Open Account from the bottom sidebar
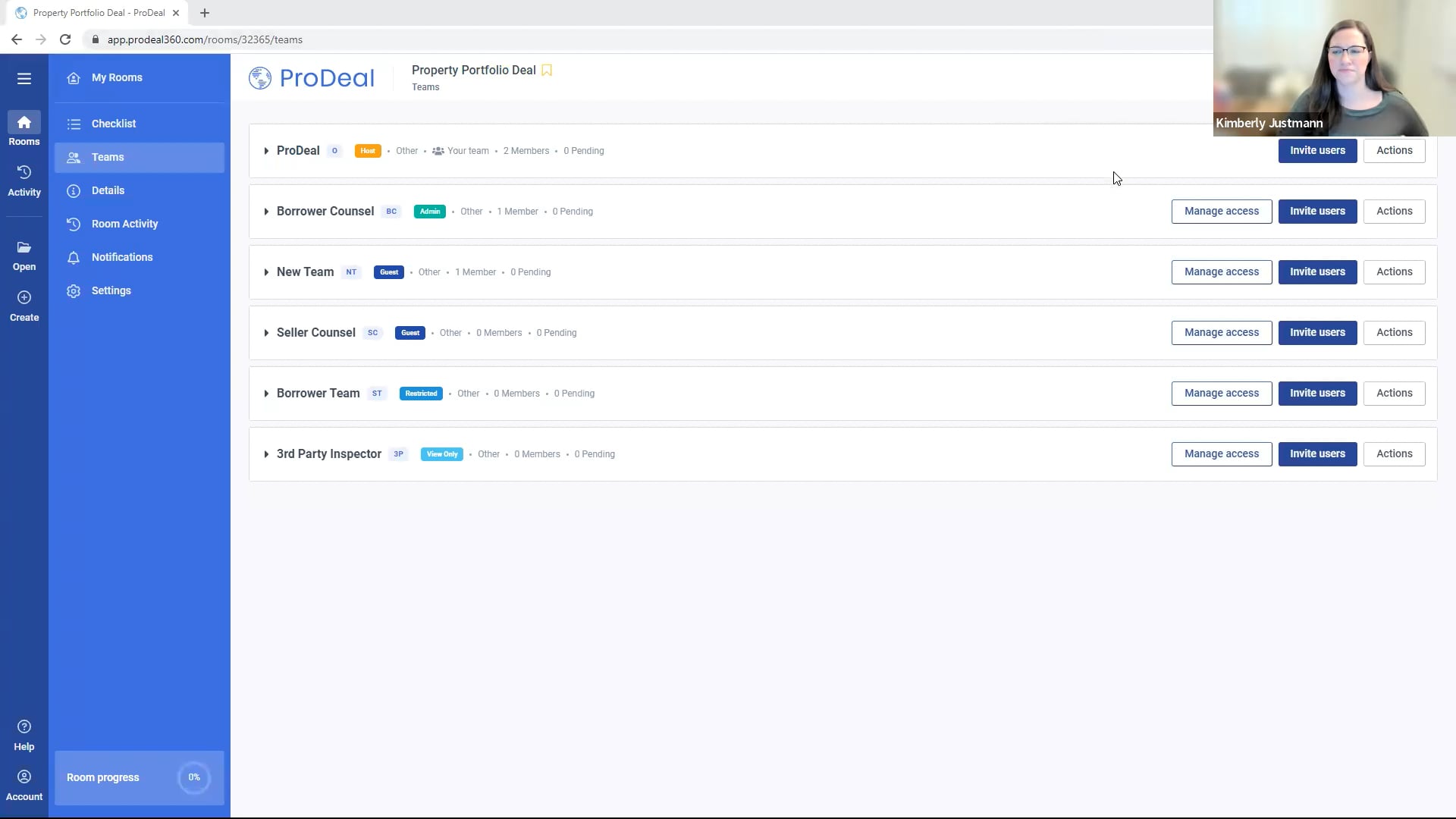Image resolution: width=1456 pixels, height=819 pixels. pos(24,777)
